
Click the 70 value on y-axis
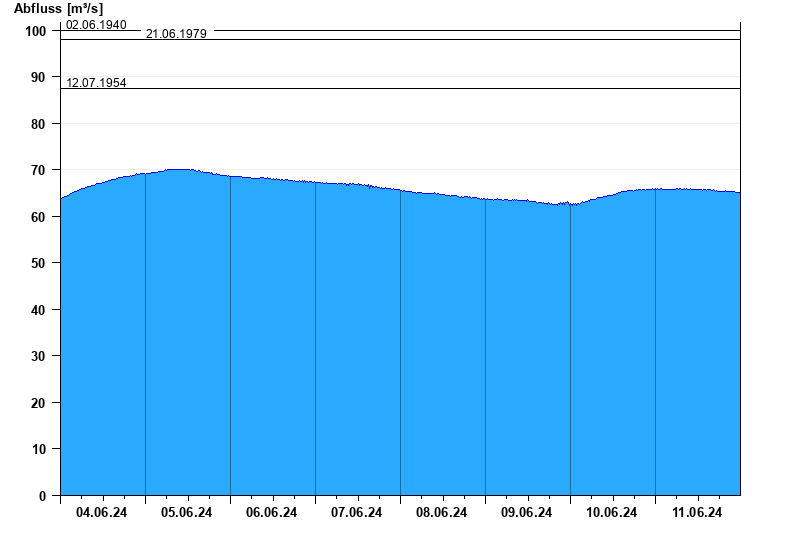[38, 170]
